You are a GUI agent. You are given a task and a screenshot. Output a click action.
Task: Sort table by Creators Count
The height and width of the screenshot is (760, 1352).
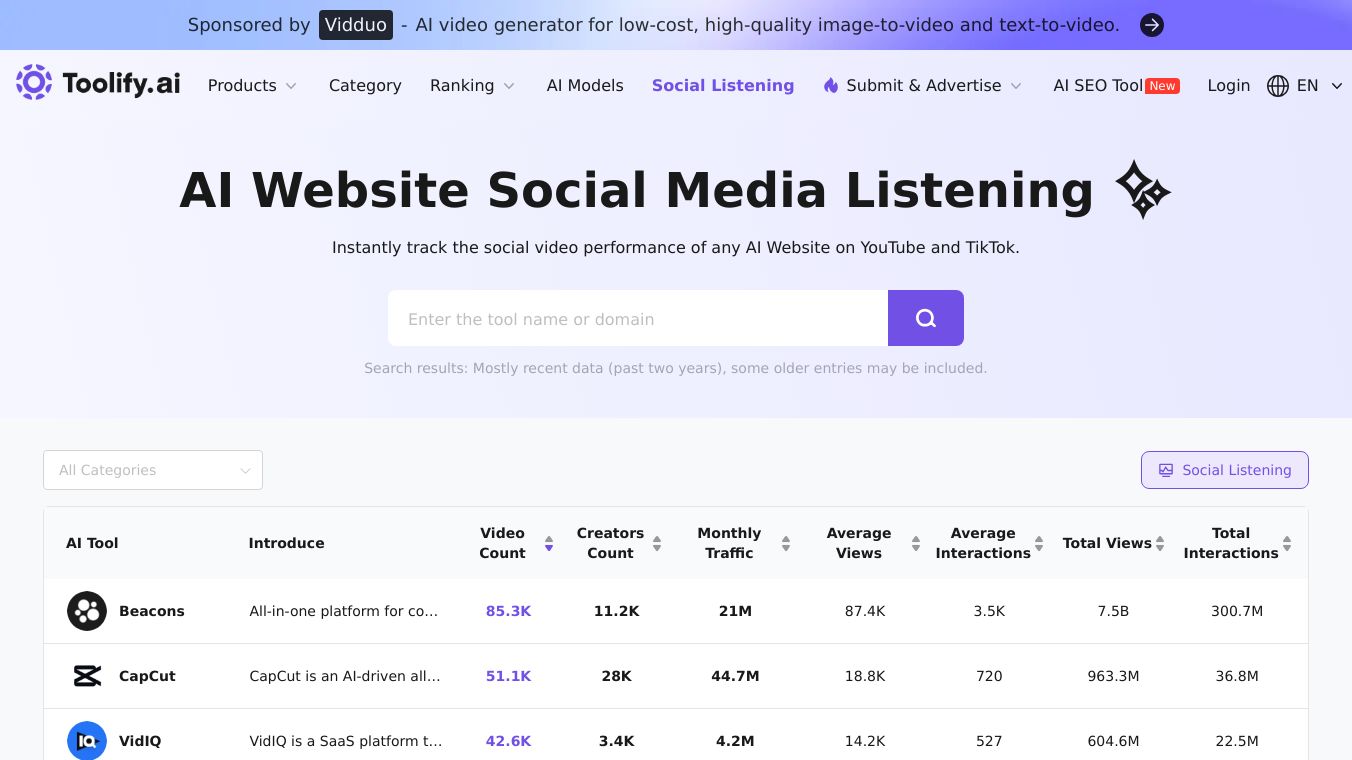coord(657,543)
